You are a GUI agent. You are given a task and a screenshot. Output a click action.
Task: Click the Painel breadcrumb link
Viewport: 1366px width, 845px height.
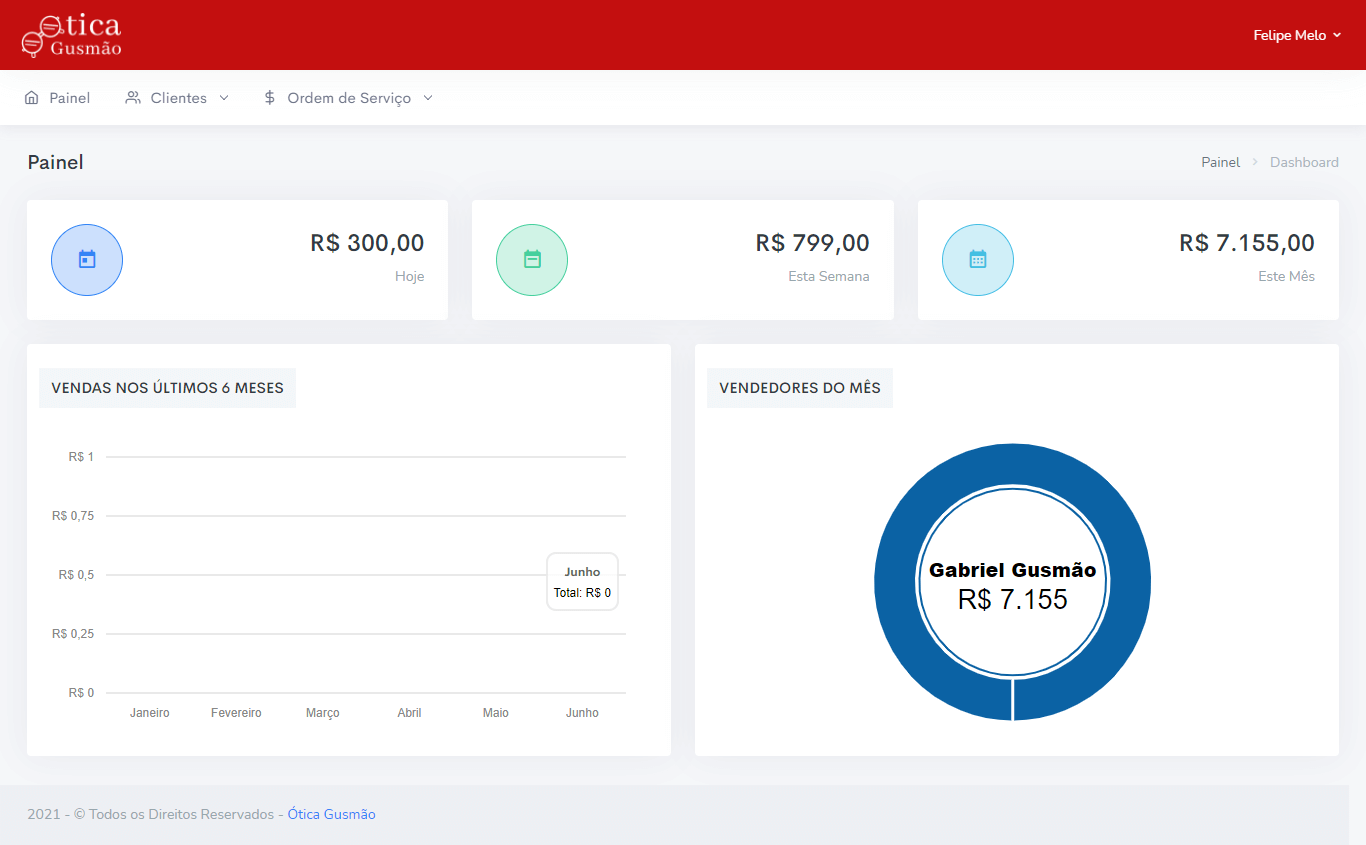1220,162
